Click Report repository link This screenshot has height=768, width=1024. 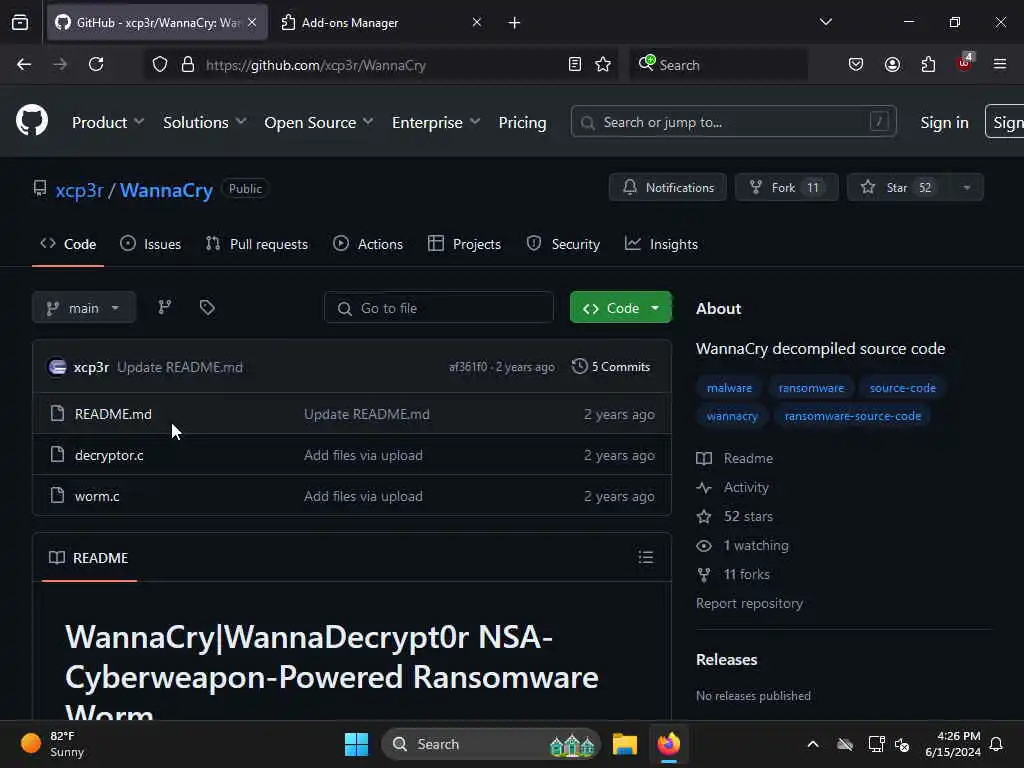coord(749,603)
